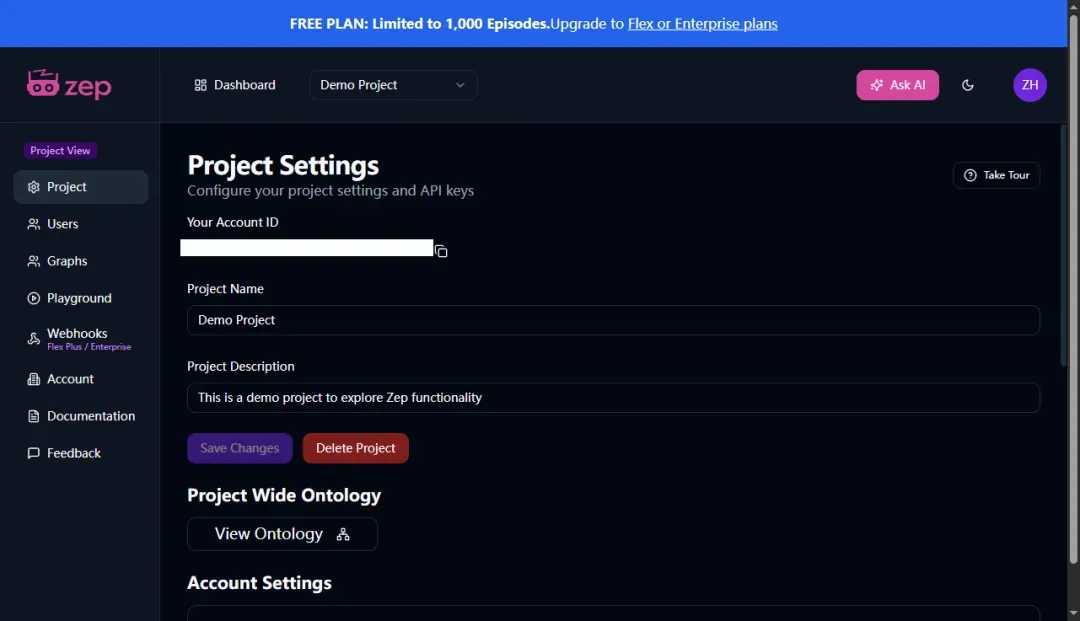Screen dimensions: 1080x621
Task: Copy the Account ID to clipboard
Action: tap(441, 251)
